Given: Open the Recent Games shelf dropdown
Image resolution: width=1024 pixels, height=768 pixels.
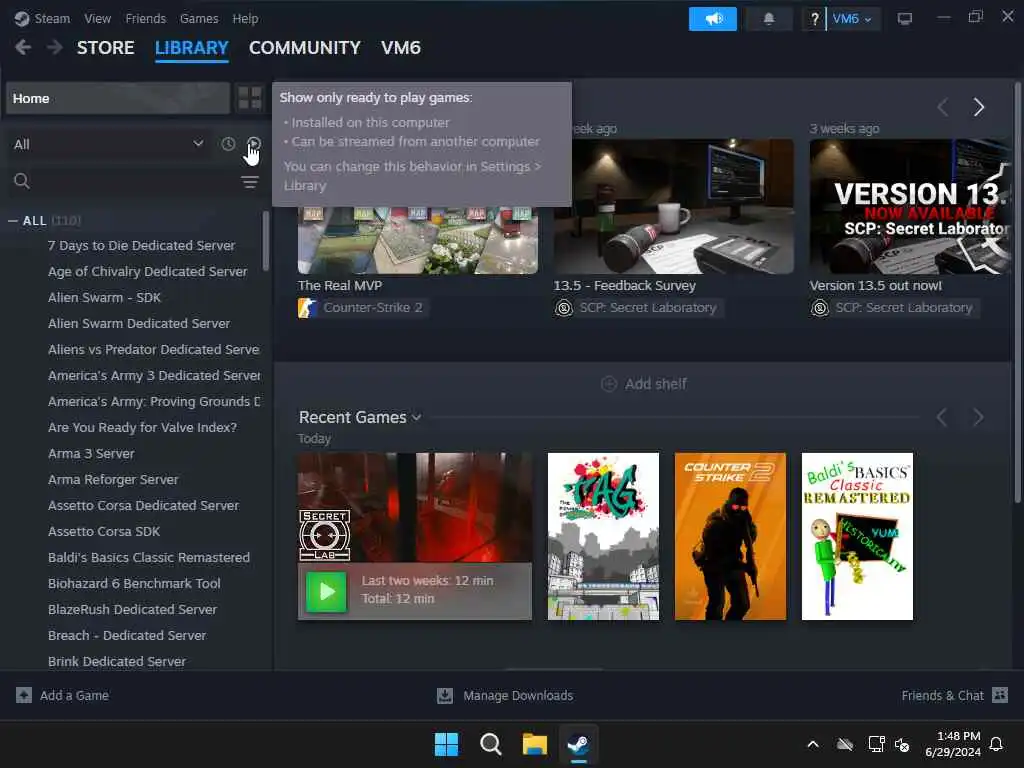Looking at the screenshot, I should click(x=417, y=417).
